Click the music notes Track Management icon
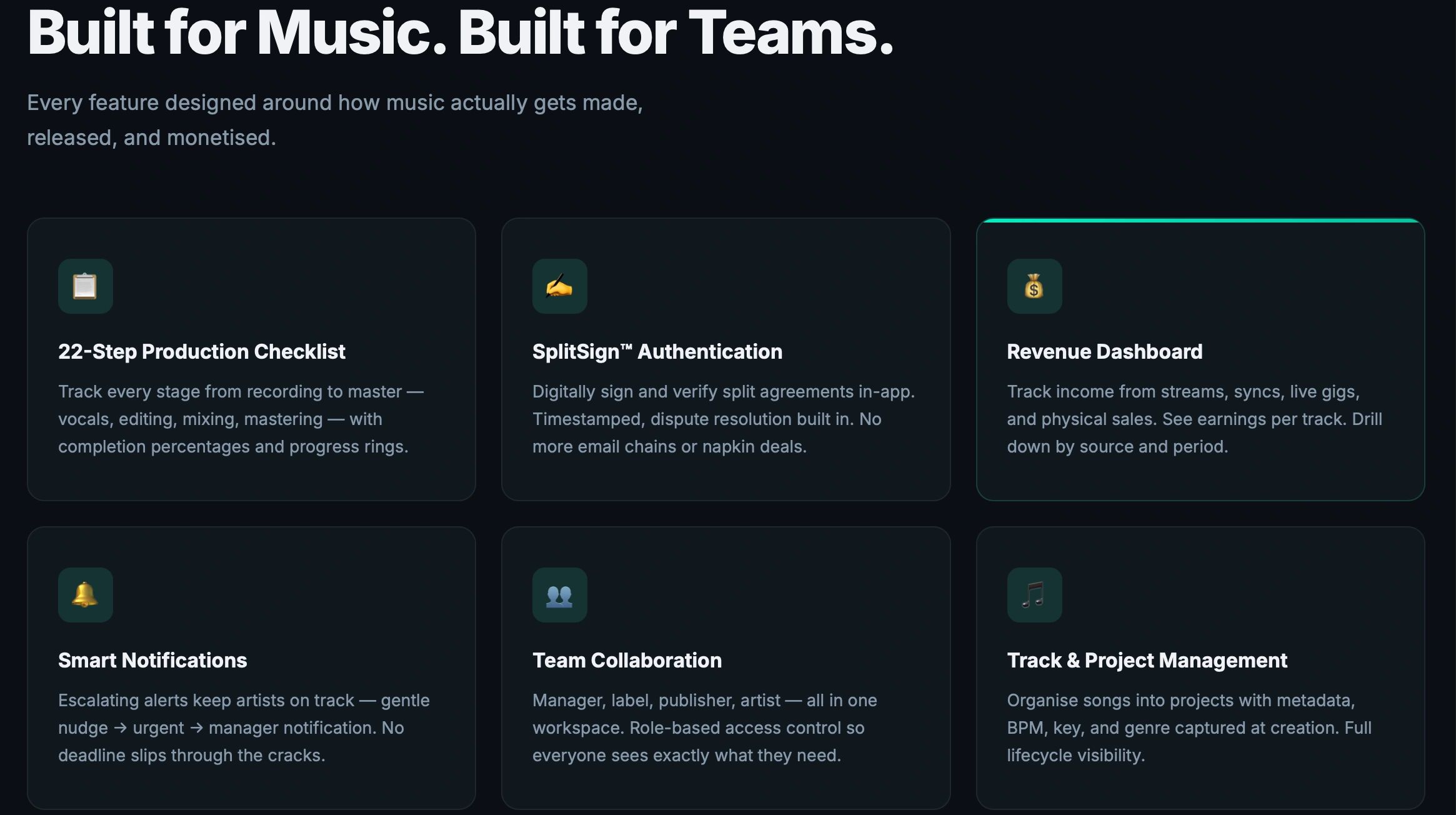Screen dimensions: 1456x815 (1034, 595)
